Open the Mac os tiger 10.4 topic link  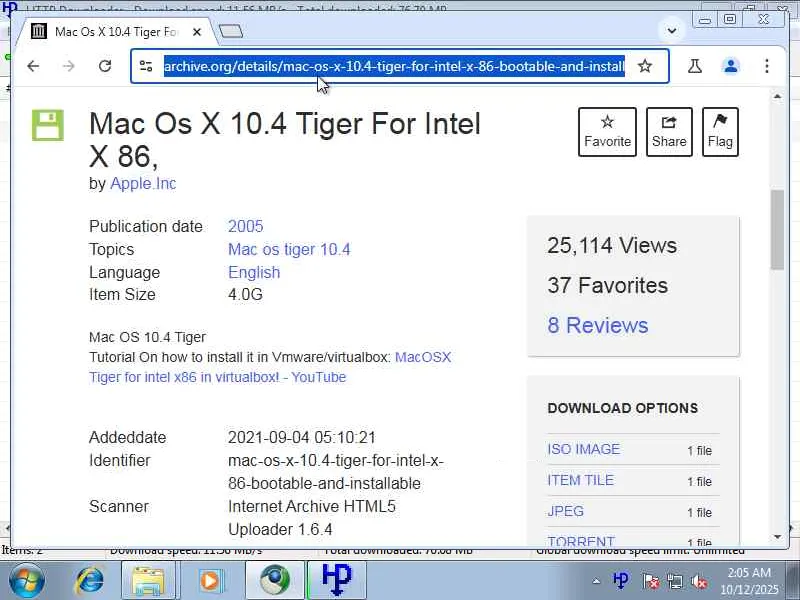pos(289,249)
